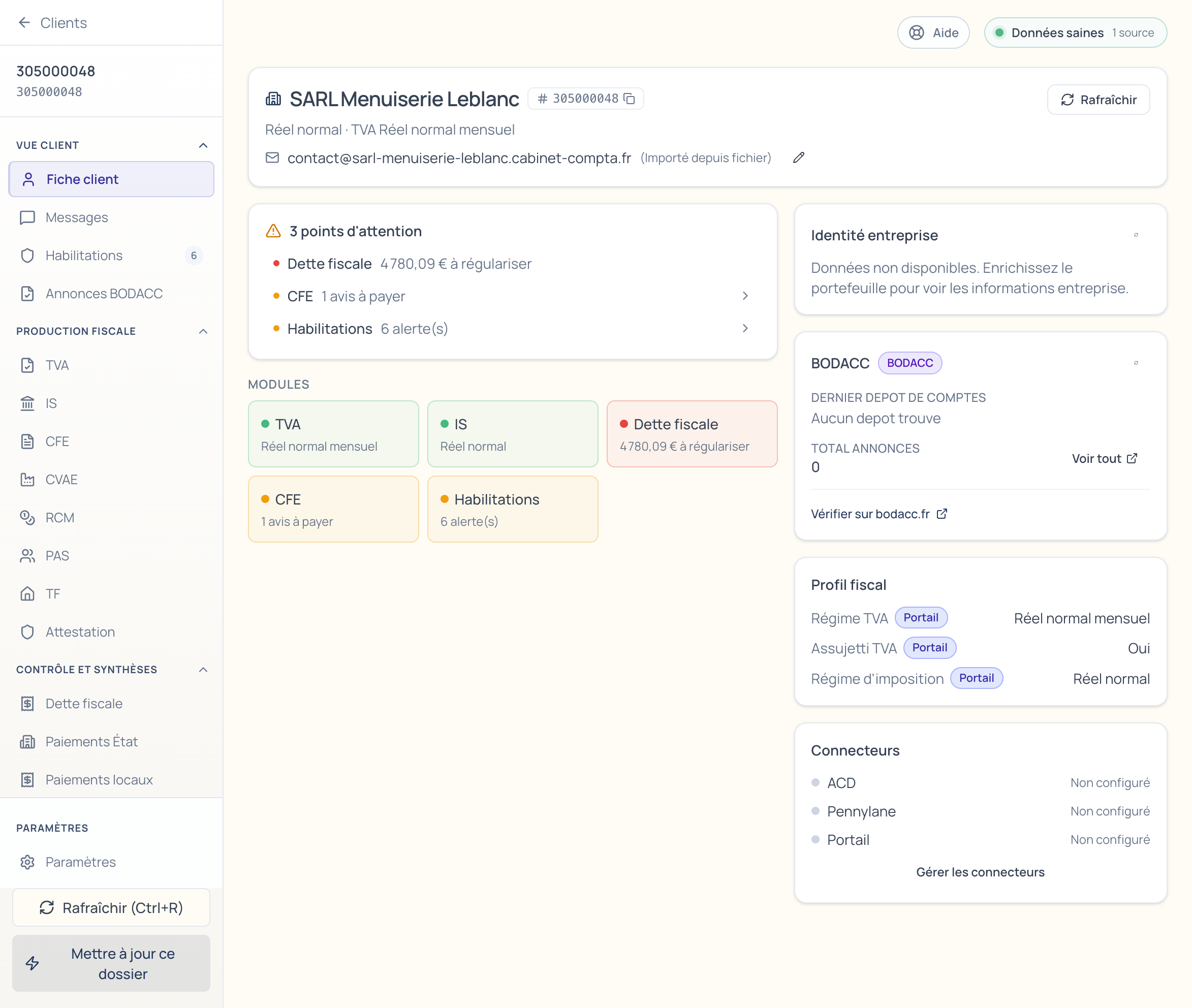Open the RCM section
This screenshot has width=1192, height=1008.
59,518
